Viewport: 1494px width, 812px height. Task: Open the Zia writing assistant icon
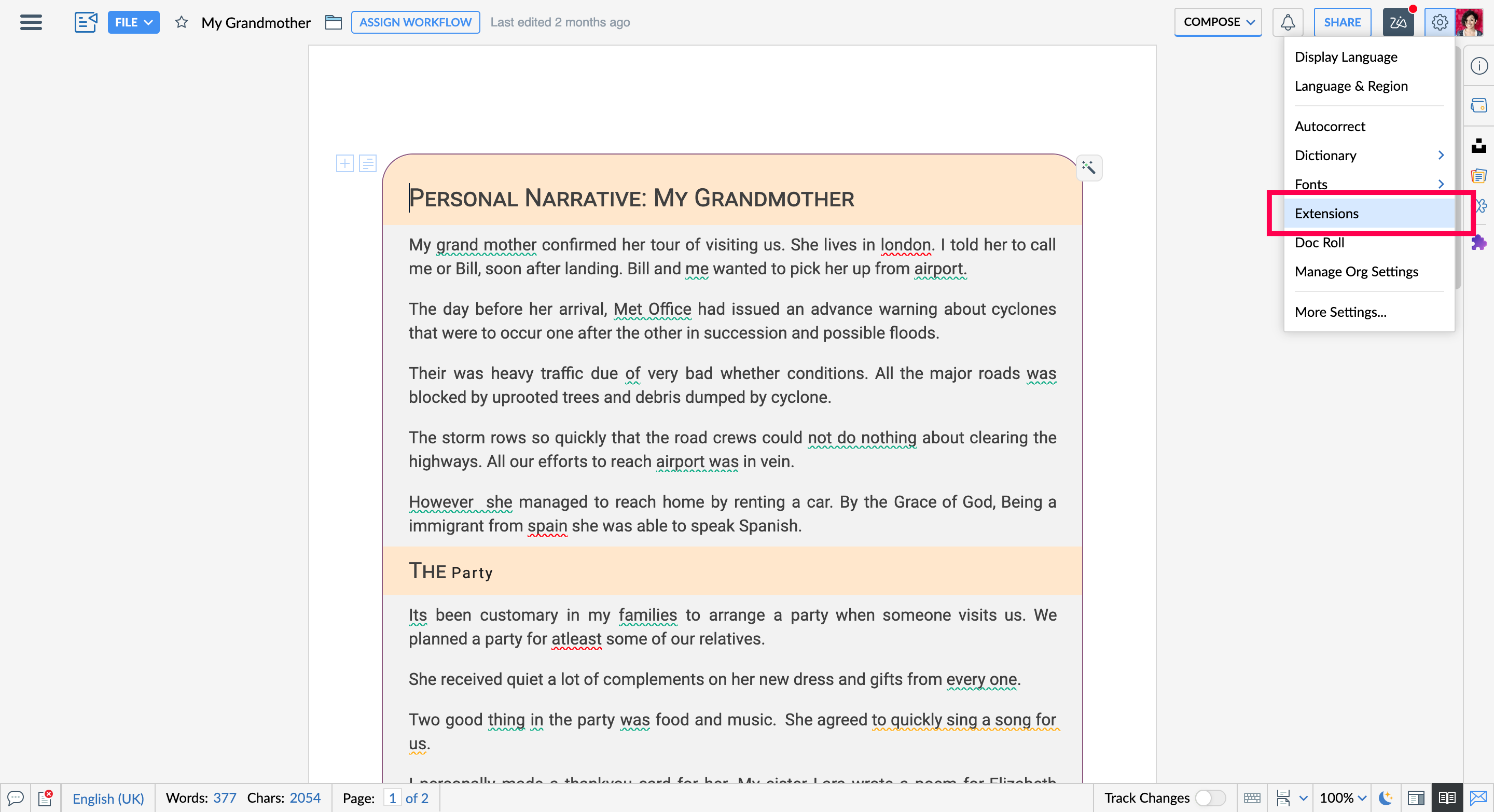click(1399, 22)
